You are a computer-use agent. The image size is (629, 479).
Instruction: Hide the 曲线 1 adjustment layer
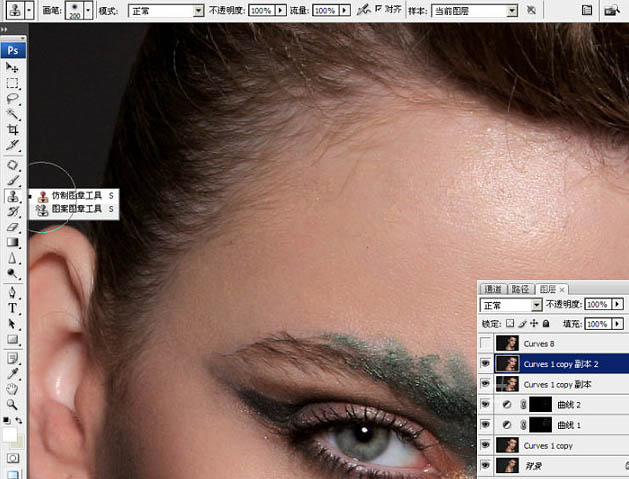485,424
